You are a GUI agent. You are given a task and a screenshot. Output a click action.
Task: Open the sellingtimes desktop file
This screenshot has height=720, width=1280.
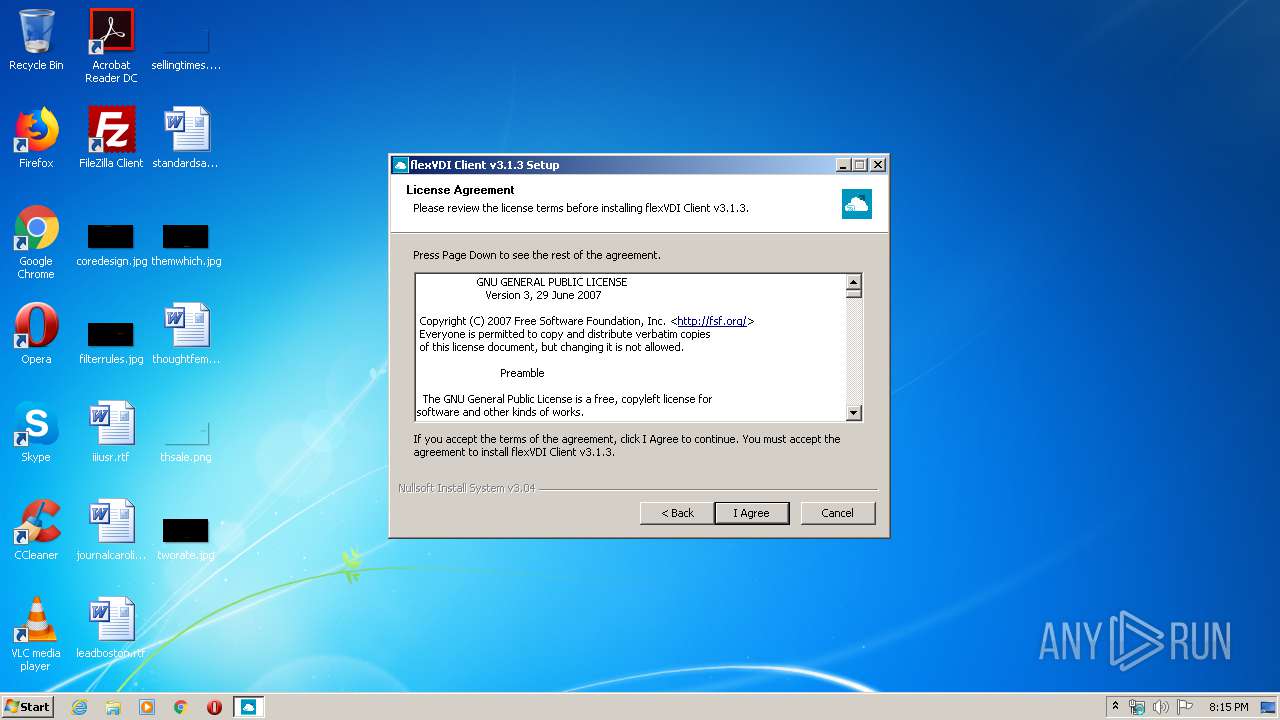pos(186,46)
